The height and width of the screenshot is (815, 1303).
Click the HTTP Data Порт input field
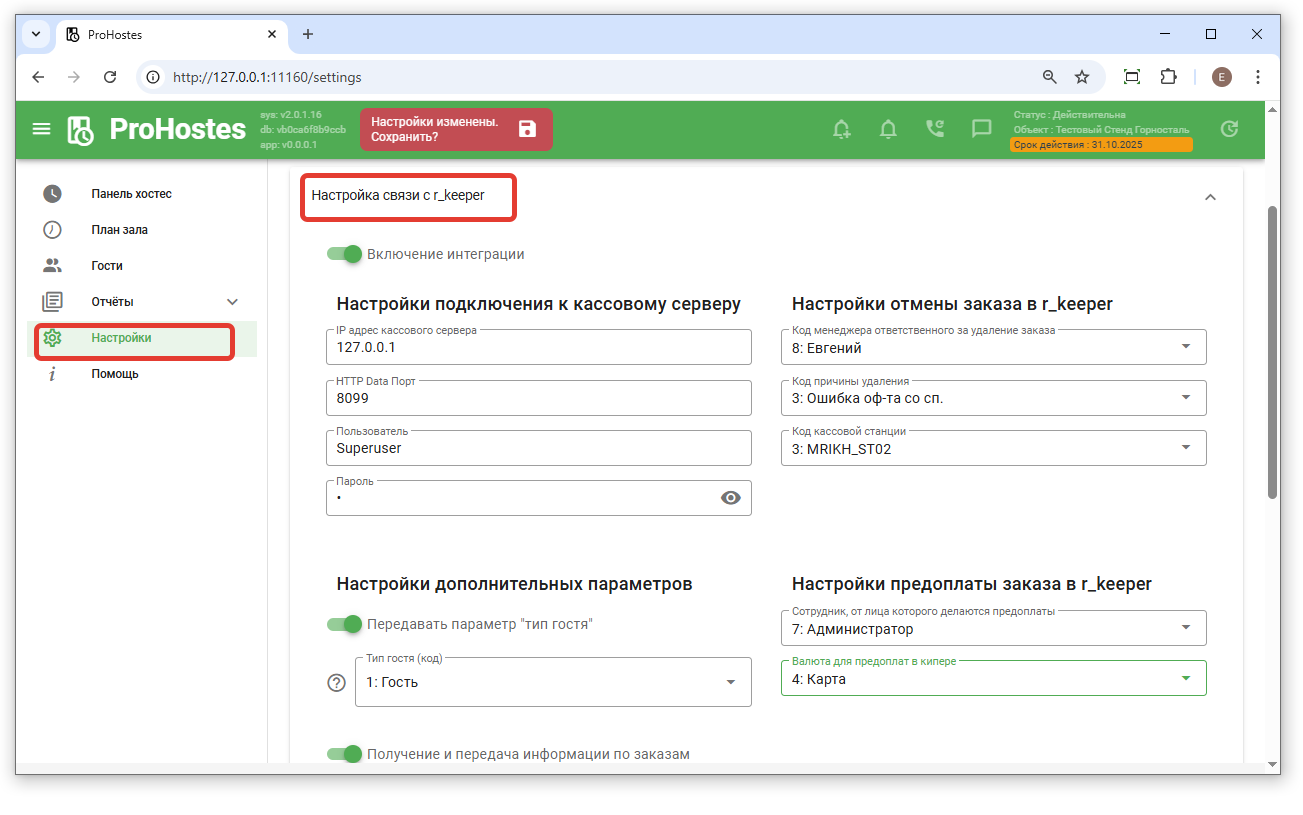coord(537,398)
